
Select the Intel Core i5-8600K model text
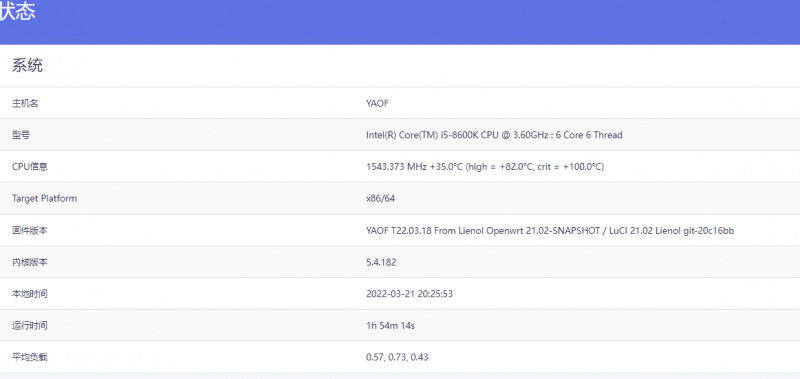click(x=494, y=135)
